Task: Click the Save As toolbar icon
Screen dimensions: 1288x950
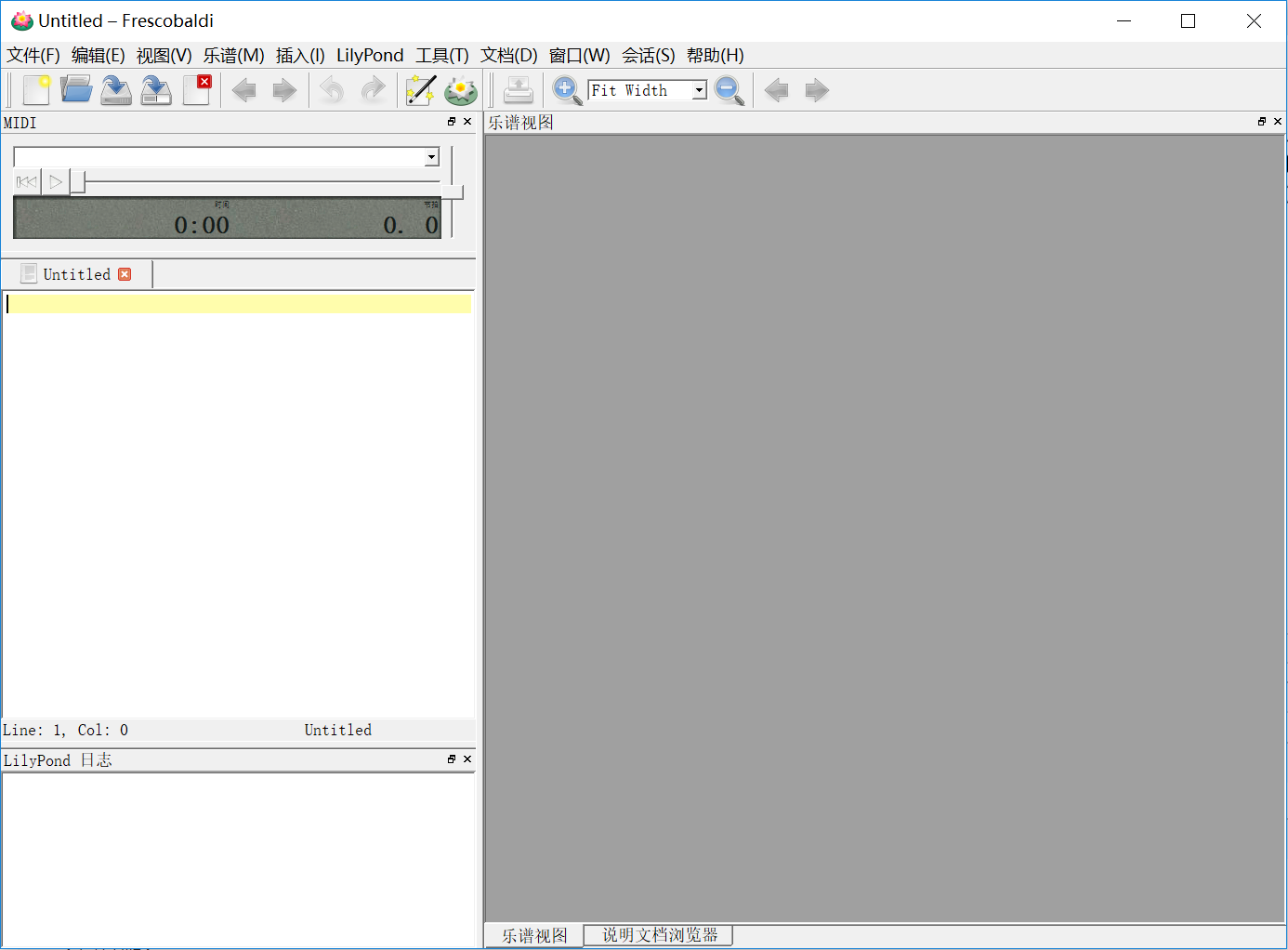Action: (156, 90)
